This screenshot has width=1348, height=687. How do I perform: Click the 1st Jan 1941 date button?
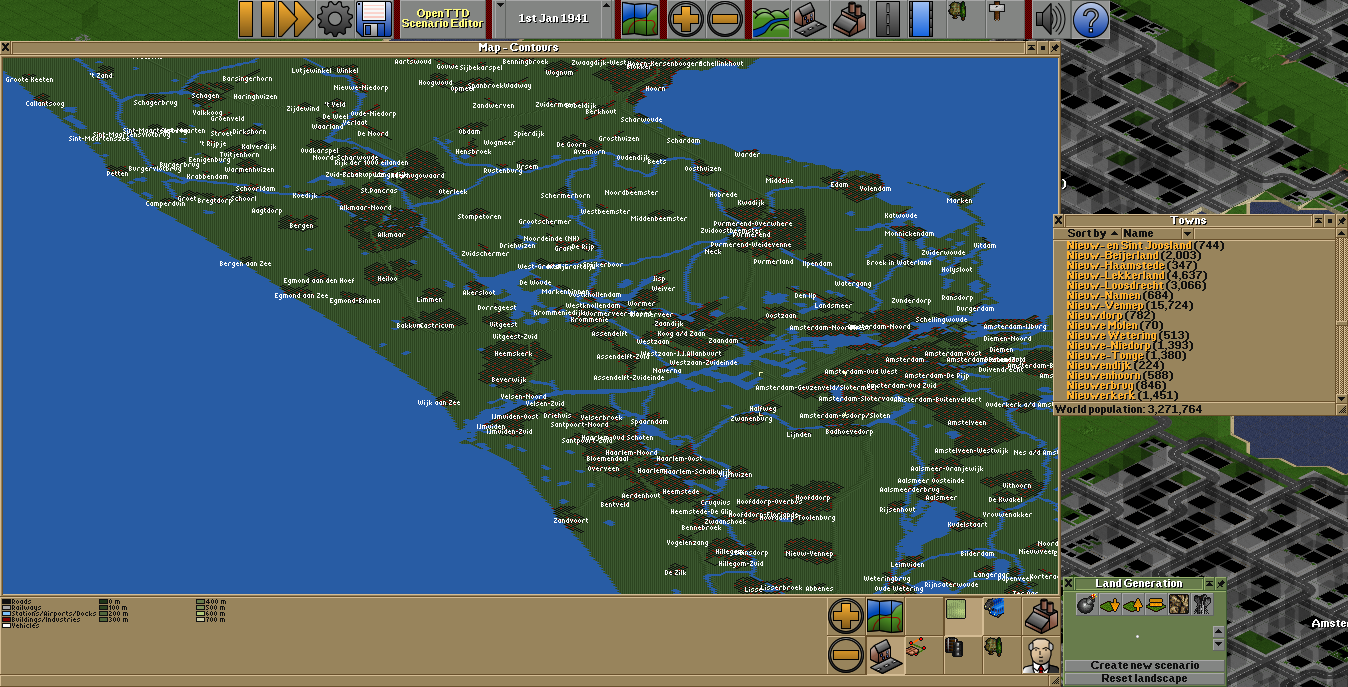pos(553,19)
